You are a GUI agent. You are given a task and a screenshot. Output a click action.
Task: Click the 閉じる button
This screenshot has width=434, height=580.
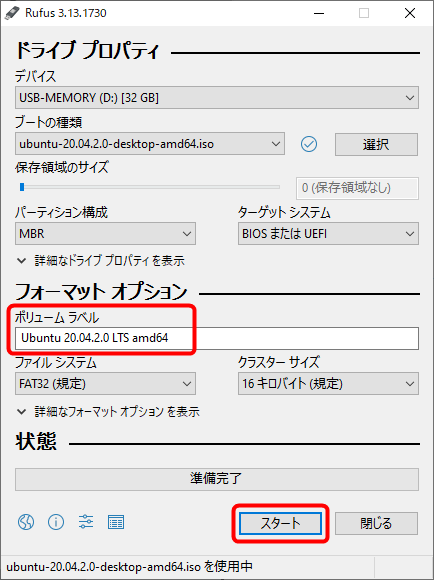(376, 523)
